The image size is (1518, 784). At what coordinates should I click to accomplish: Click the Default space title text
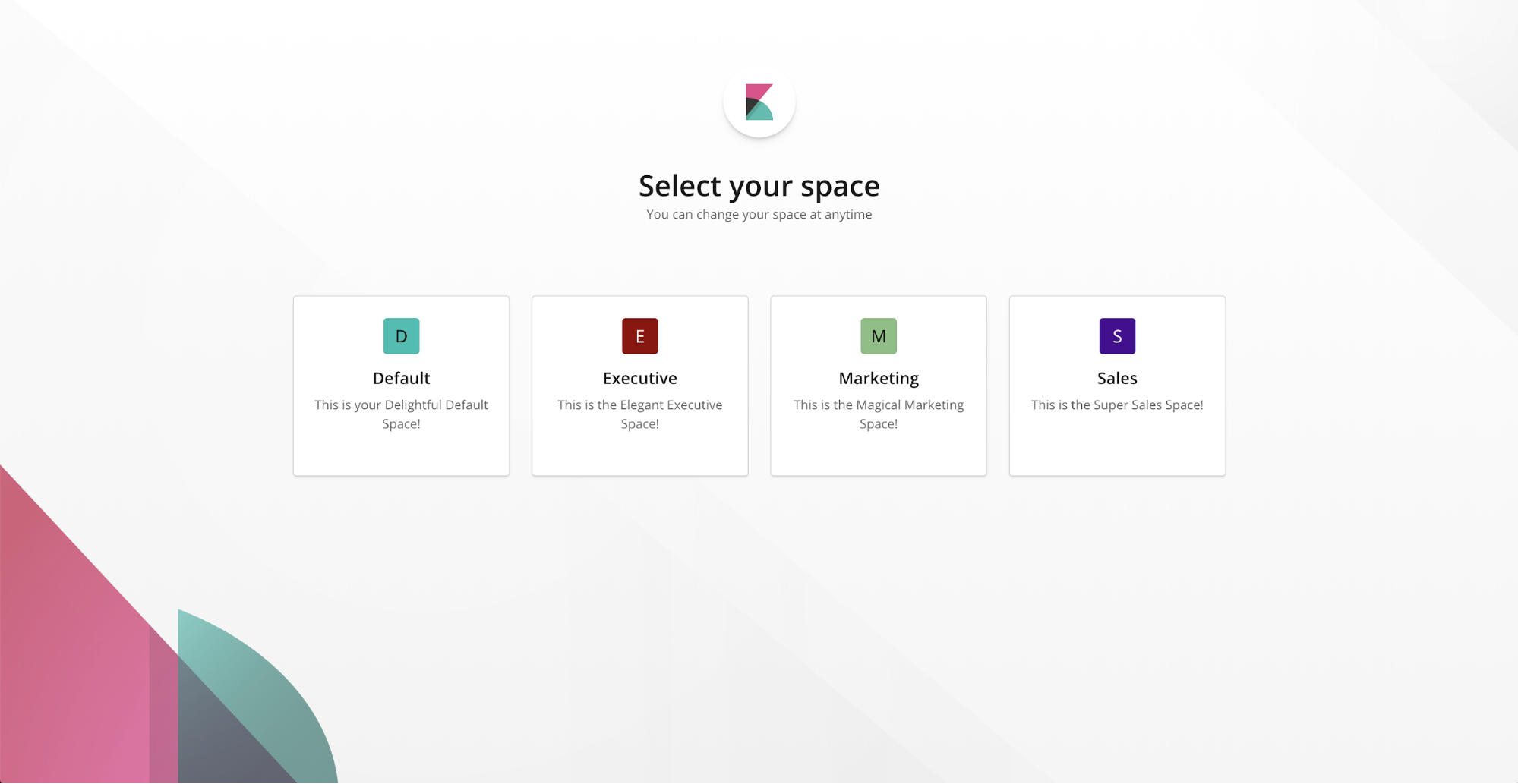point(401,377)
